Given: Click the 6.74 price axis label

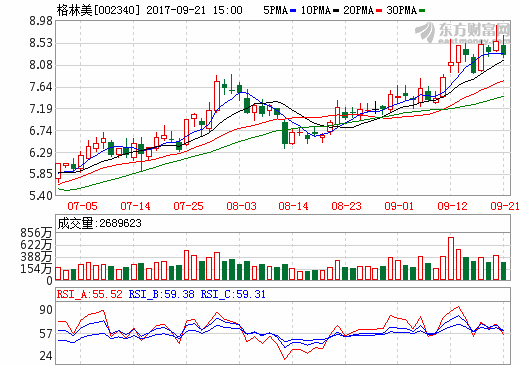Looking at the screenshot, I should [41, 131].
